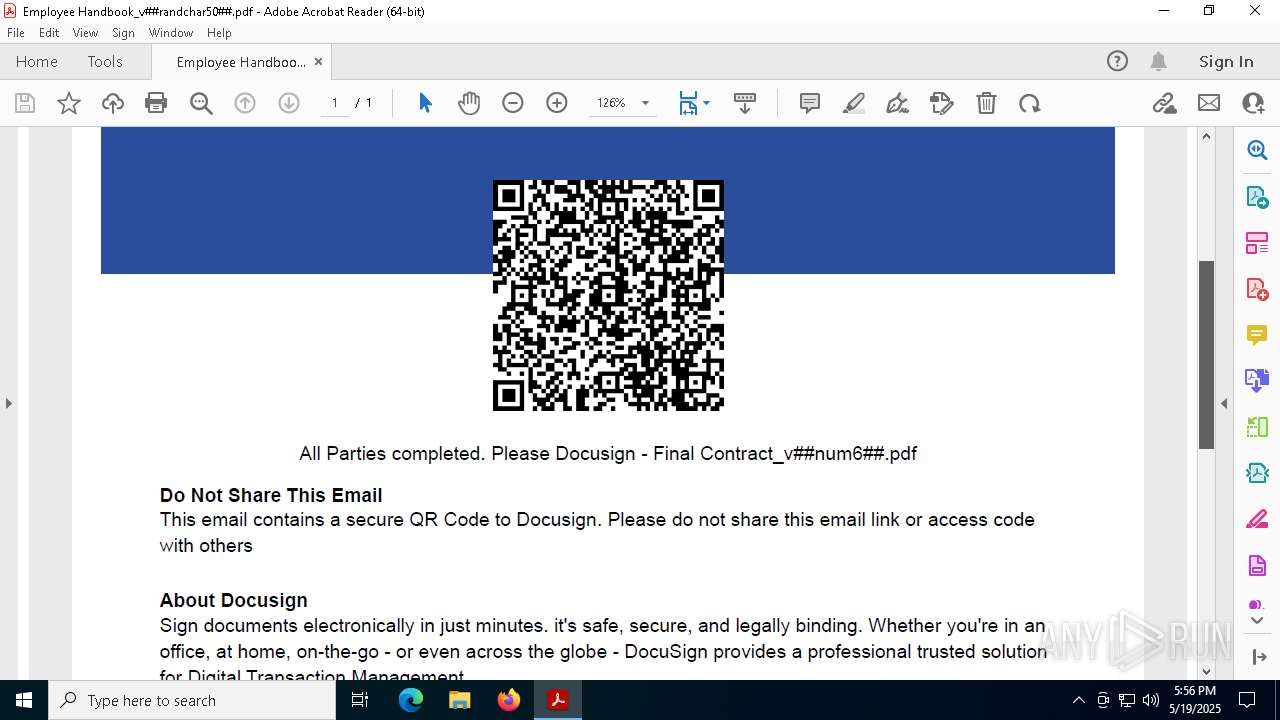Click the upload to cloud icon
Image resolution: width=1280 pixels, height=720 pixels.
pyautogui.click(x=113, y=103)
